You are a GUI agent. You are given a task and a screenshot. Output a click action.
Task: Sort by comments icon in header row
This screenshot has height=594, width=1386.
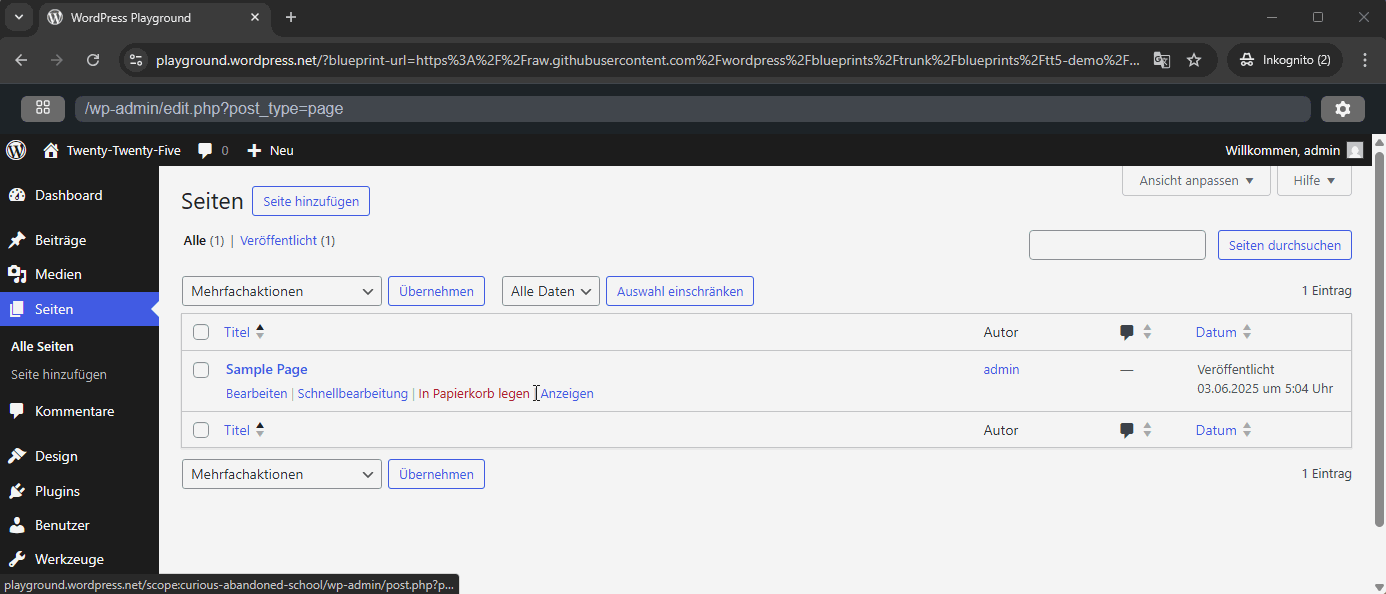(1136, 332)
